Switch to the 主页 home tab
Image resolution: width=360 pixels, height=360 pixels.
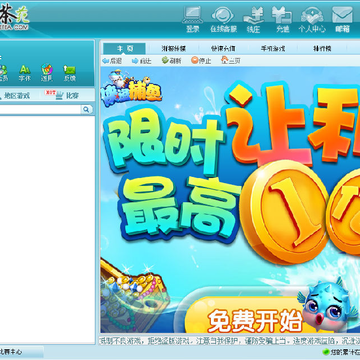(x=124, y=48)
